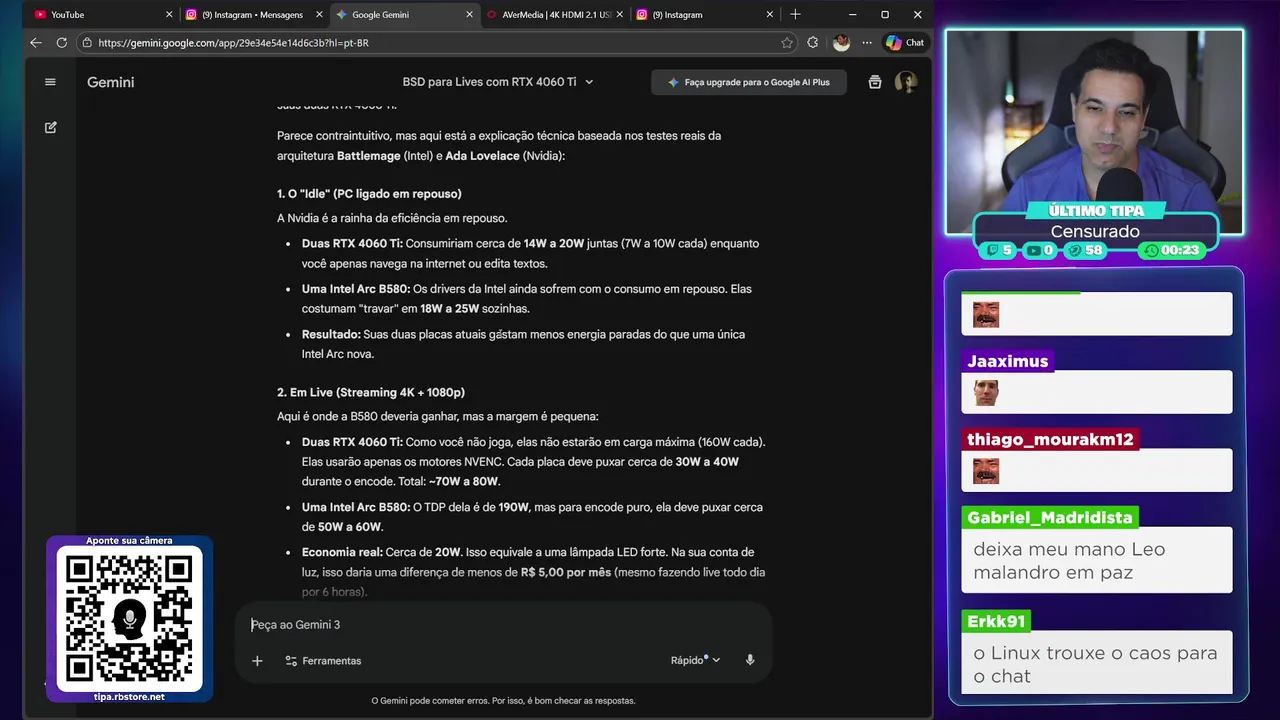Click the emote in Jaaximus's message
1280x720 pixels.
(986, 393)
